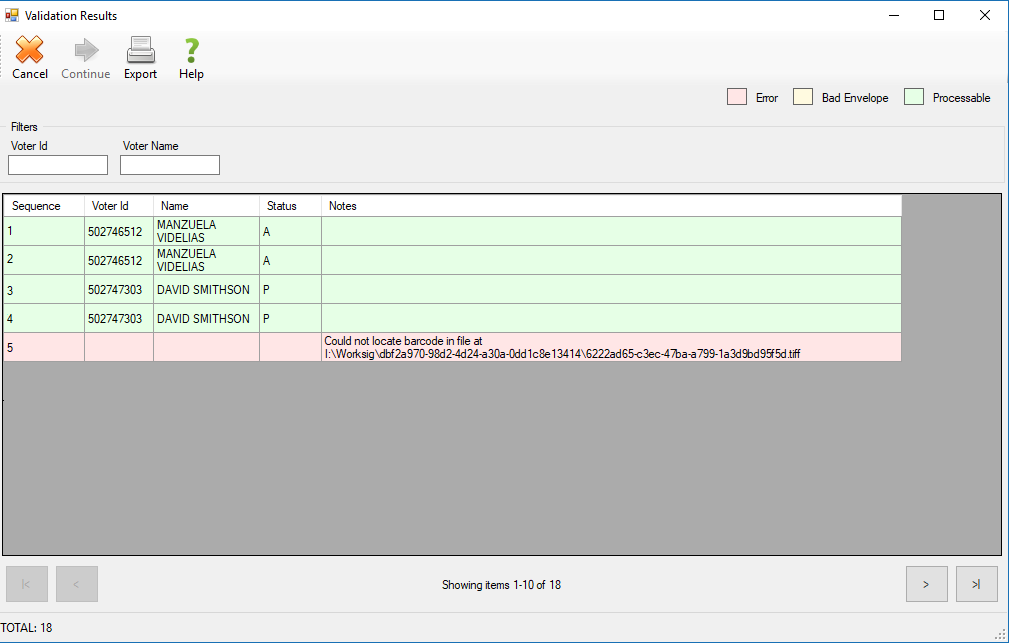Click the Error legend label
Image resolution: width=1009 pixels, height=643 pixels.
pyautogui.click(x=767, y=98)
